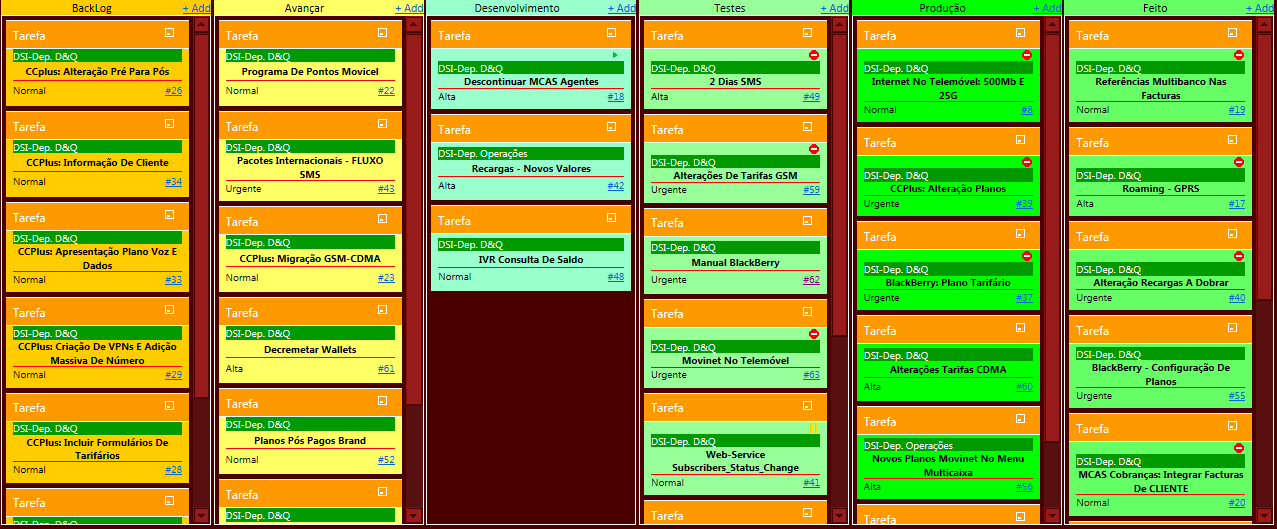Click blocked icon on Alterações De Tarifas GSM
Image resolution: width=1277 pixels, height=529 pixels.
pos(814,149)
